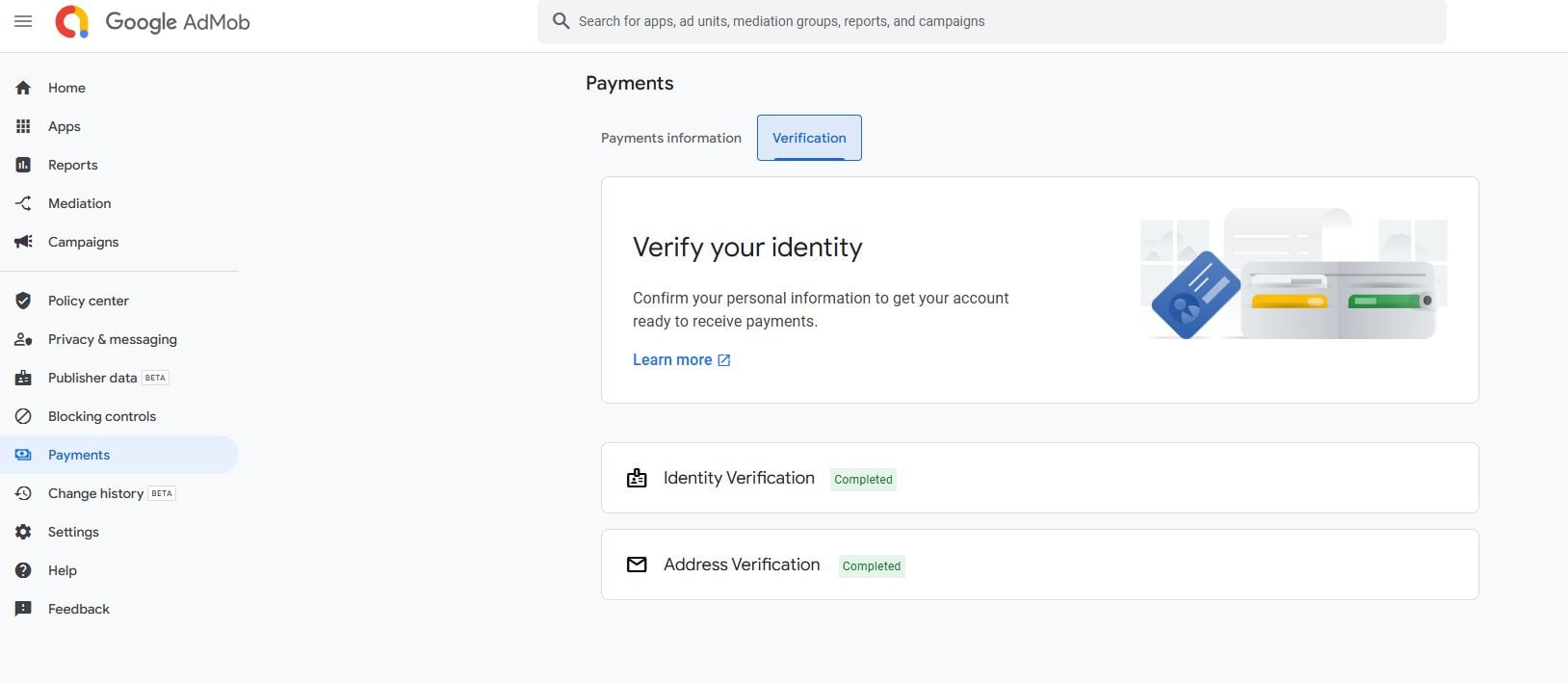Click the Help question mark icon
This screenshot has width=1568, height=683.
23,570
